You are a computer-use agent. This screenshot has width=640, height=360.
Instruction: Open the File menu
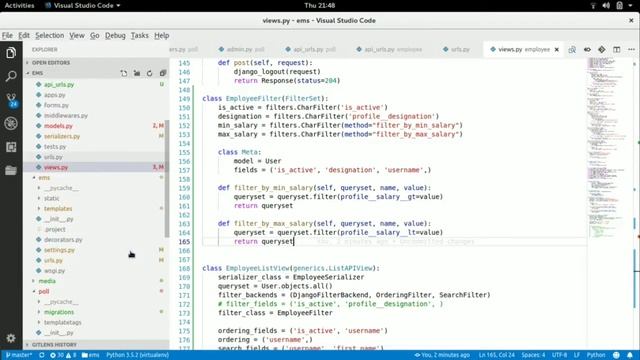tap(7, 36)
